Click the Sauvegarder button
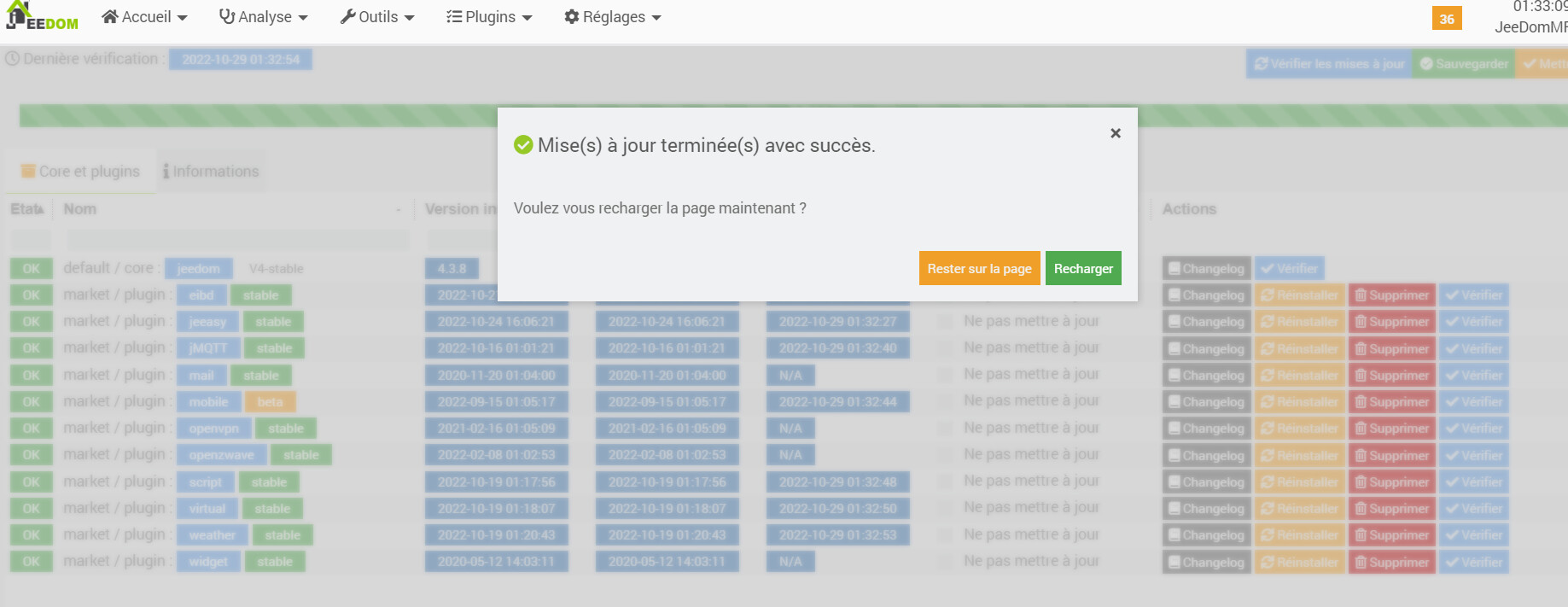This screenshot has height=607, width=1568. tap(1464, 64)
